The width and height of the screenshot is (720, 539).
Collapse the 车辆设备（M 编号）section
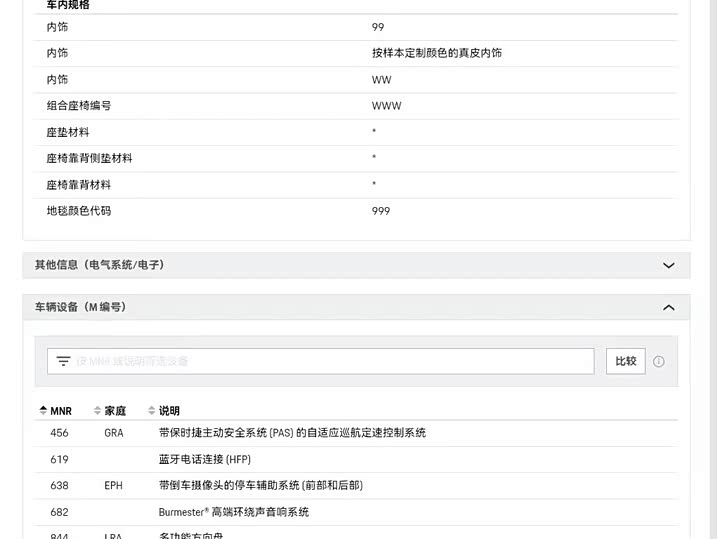pyautogui.click(x=668, y=307)
